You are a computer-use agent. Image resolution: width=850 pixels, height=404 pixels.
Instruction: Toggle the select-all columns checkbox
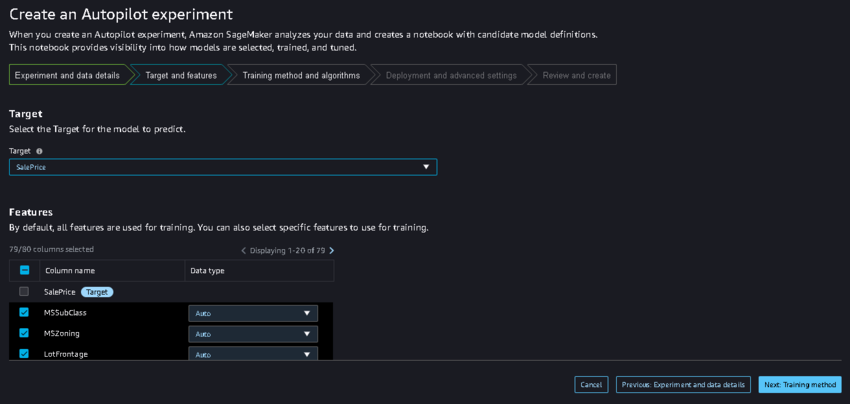(24, 270)
